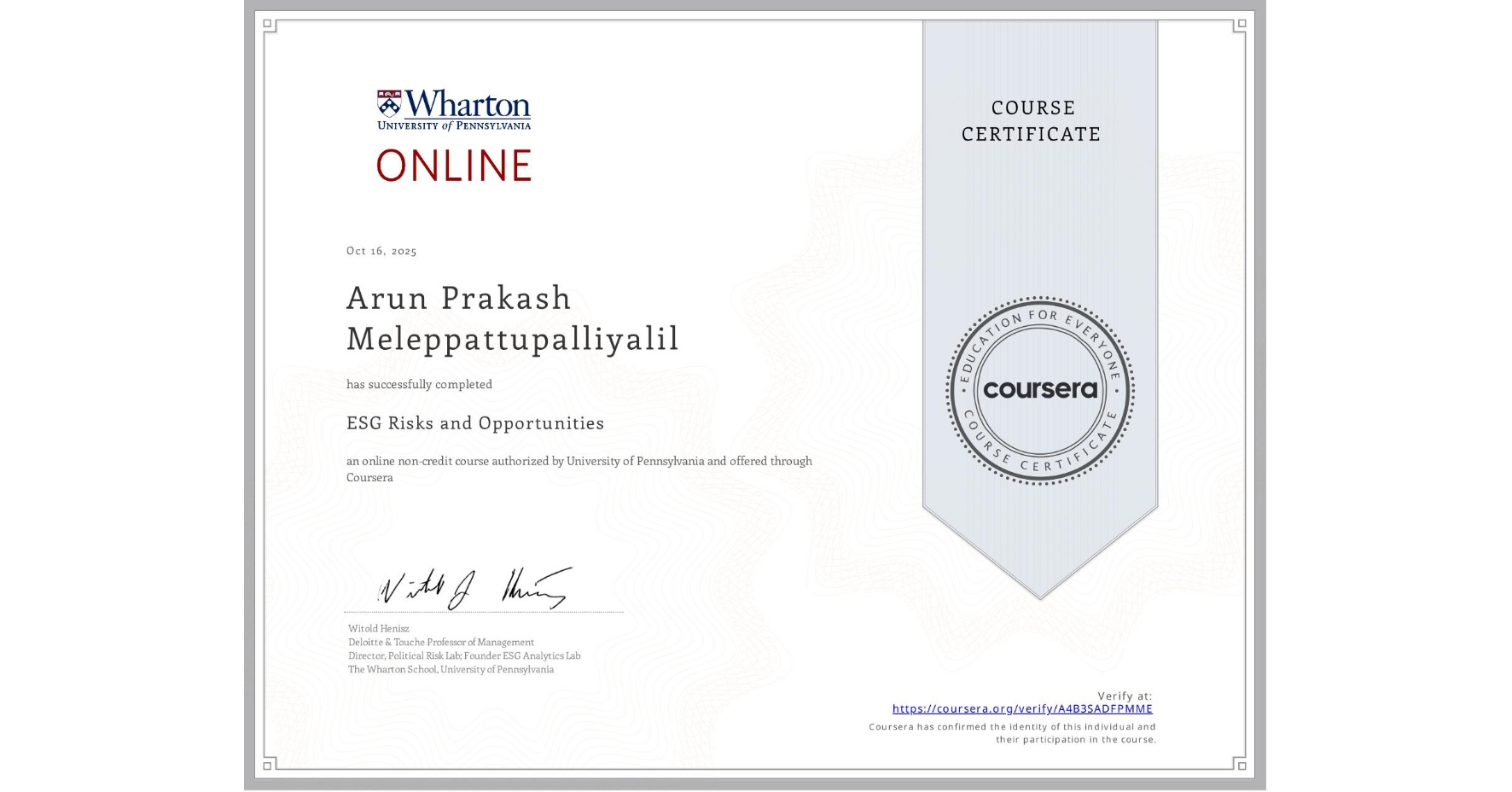The image size is (1512, 792).
Task: Click the course title ESG Risks and Opportunities
Action: [x=475, y=423]
